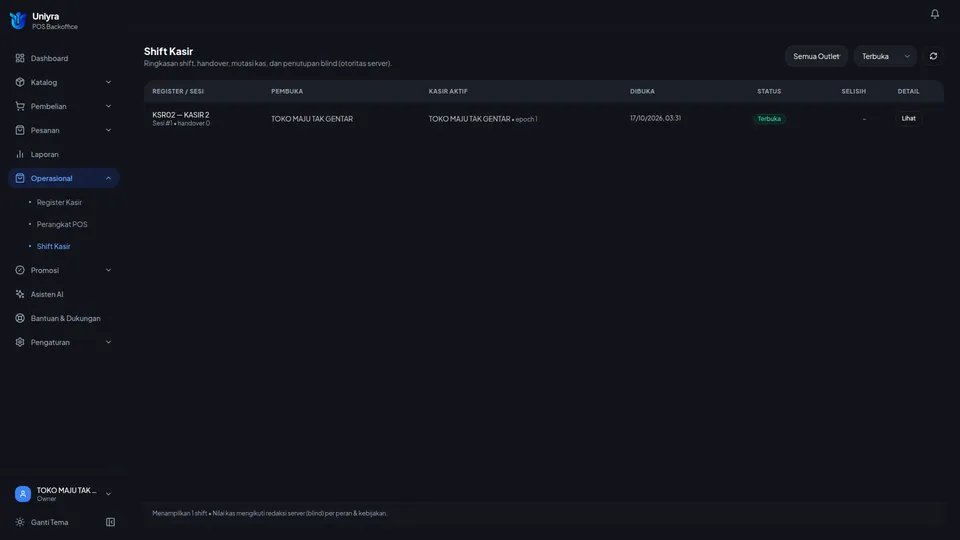This screenshot has height=540, width=960.
Task: Click REGISTER / SESI column header
Action: [178, 91]
